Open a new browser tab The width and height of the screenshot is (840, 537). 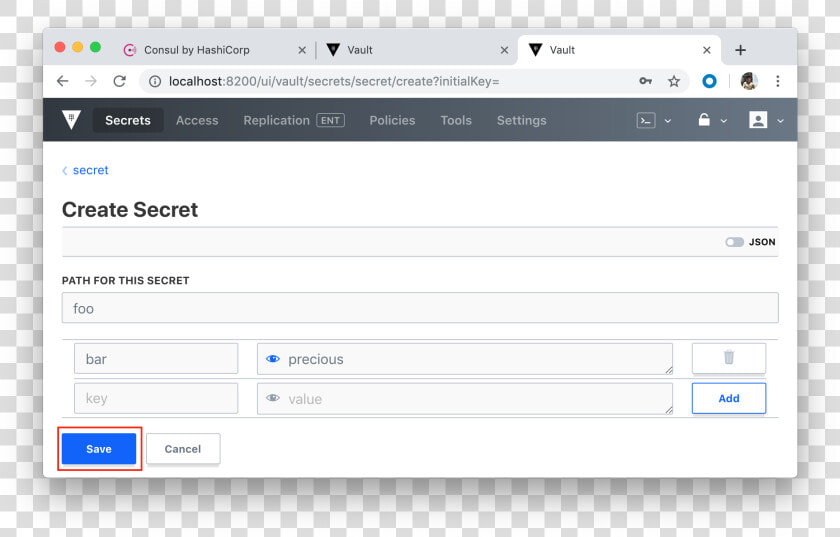[740, 50]
